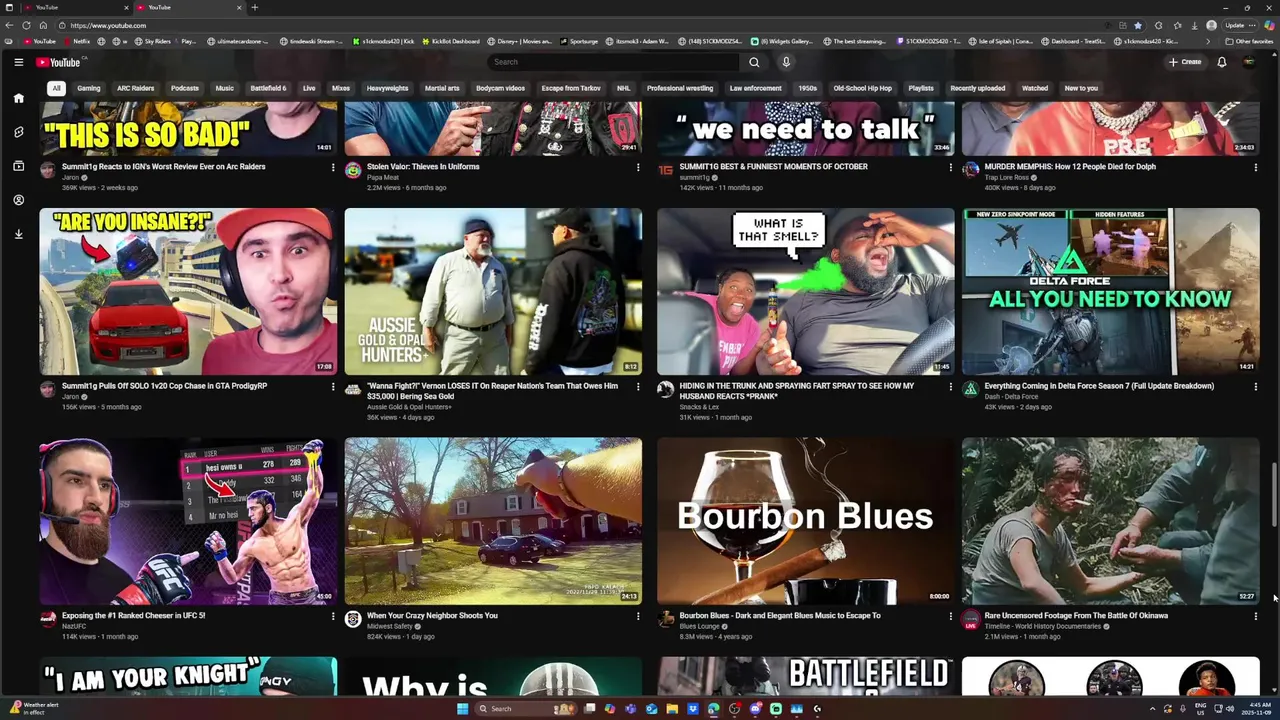Open the notifications bell
The height and width of the screenshot is (720, 1280).
[1222, 62]
